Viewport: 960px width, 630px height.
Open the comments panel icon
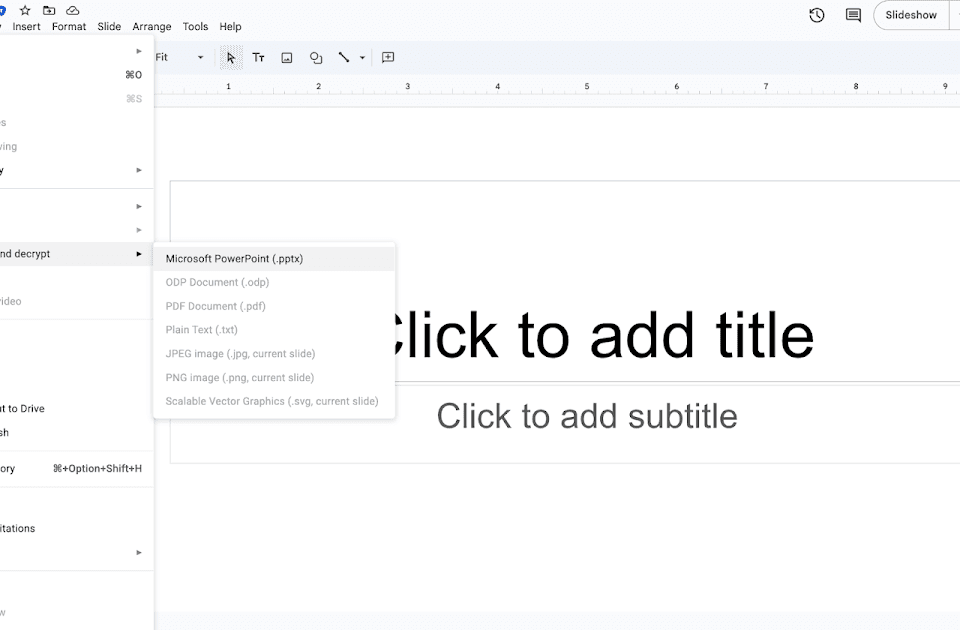(853, 15)
